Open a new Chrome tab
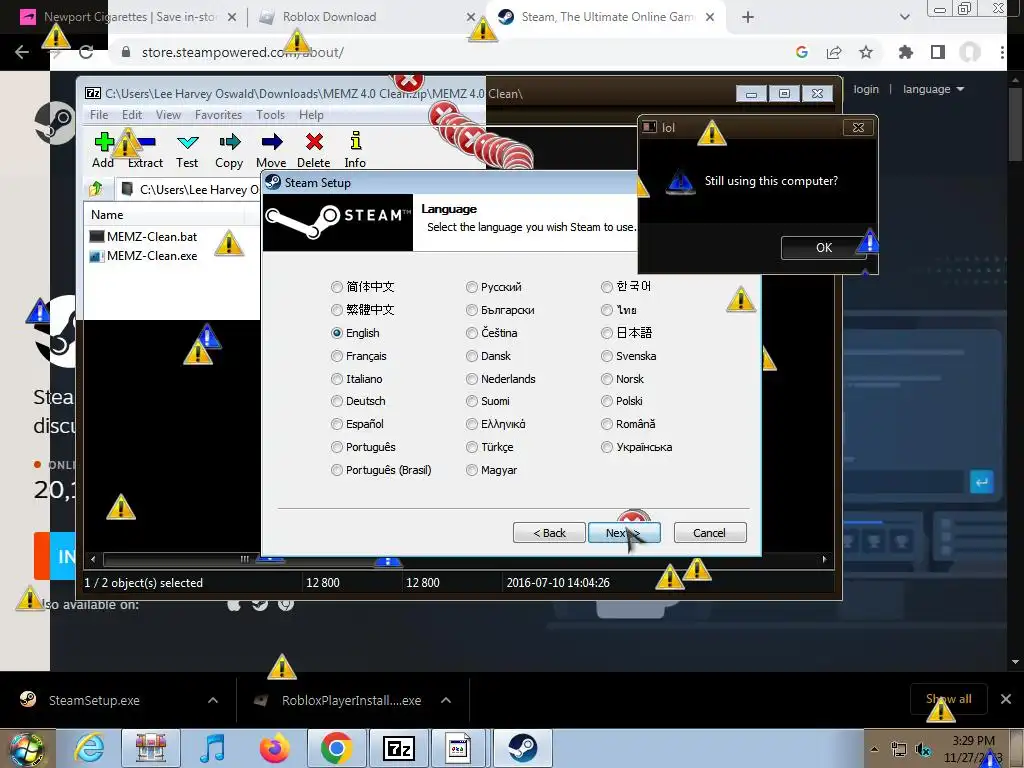1024x768 pixels. (x=748, y=17)
